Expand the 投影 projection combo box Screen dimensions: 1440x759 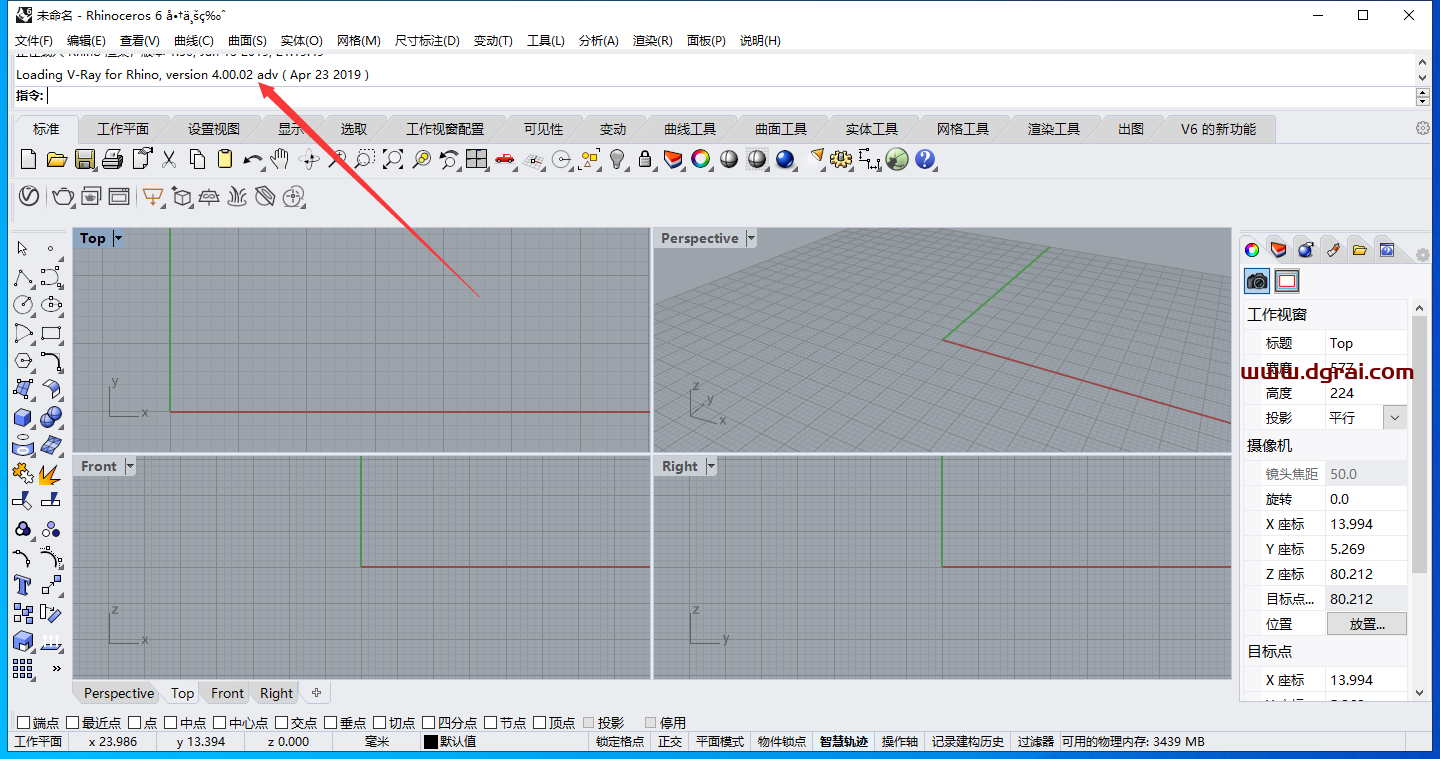coord(1394,418)
